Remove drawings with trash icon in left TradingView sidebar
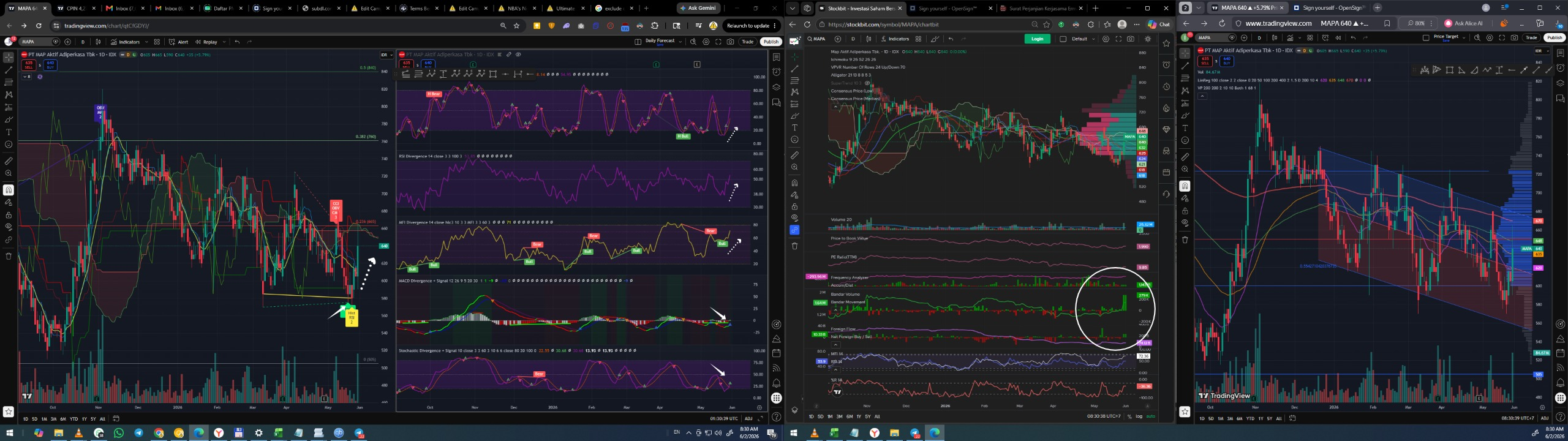1568x441 pixels. (9, 256)
